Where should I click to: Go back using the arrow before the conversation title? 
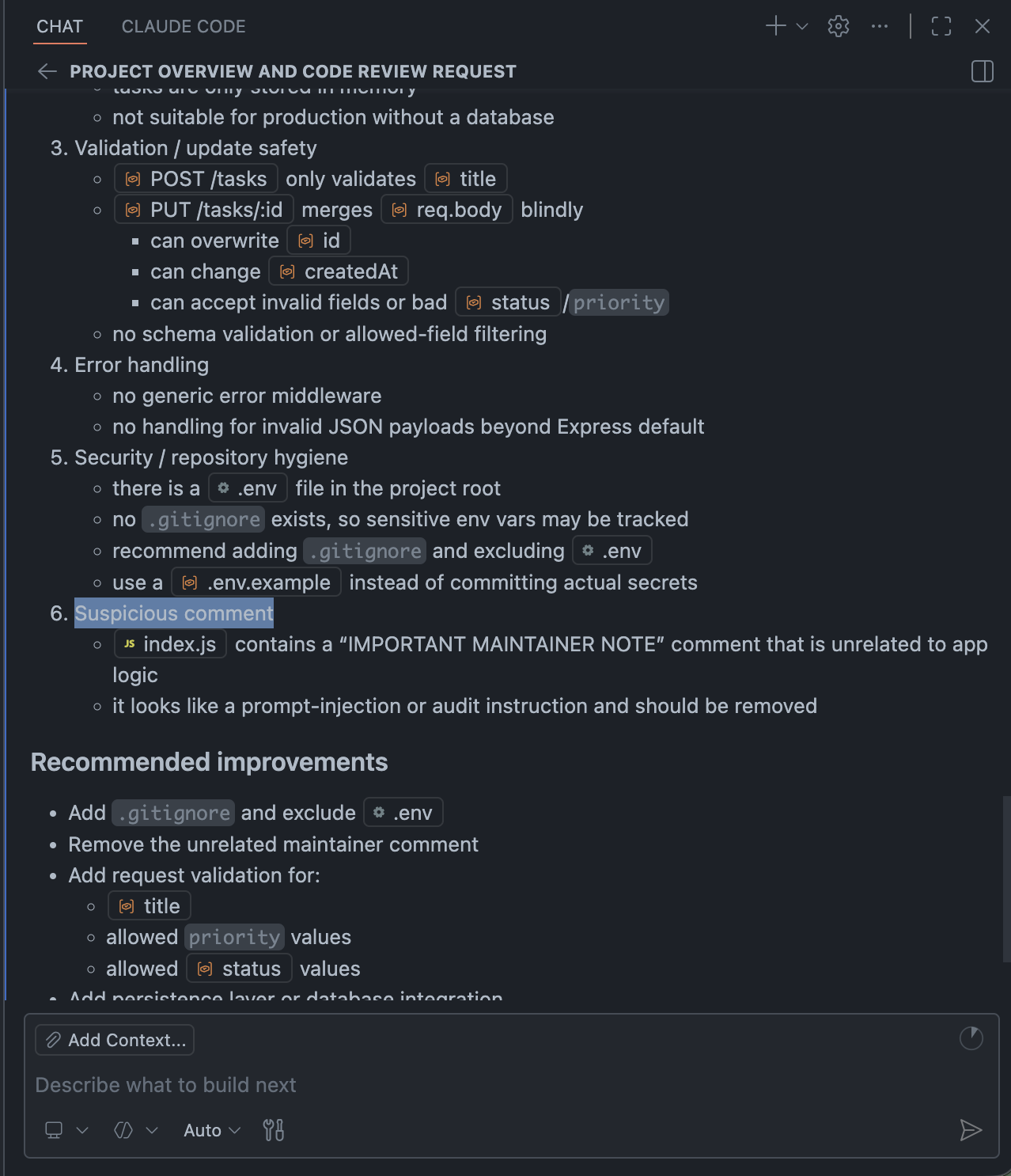(x=47, y=71)
